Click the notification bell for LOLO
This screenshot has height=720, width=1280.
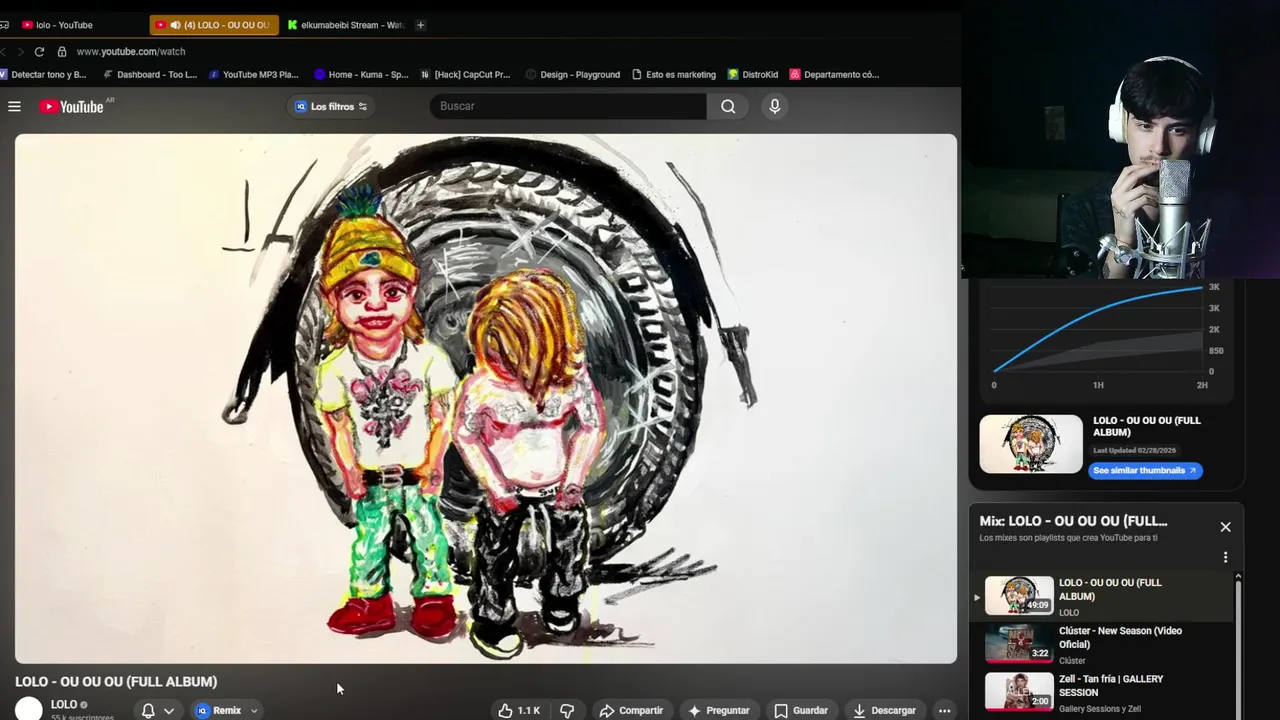coord(148,710)
